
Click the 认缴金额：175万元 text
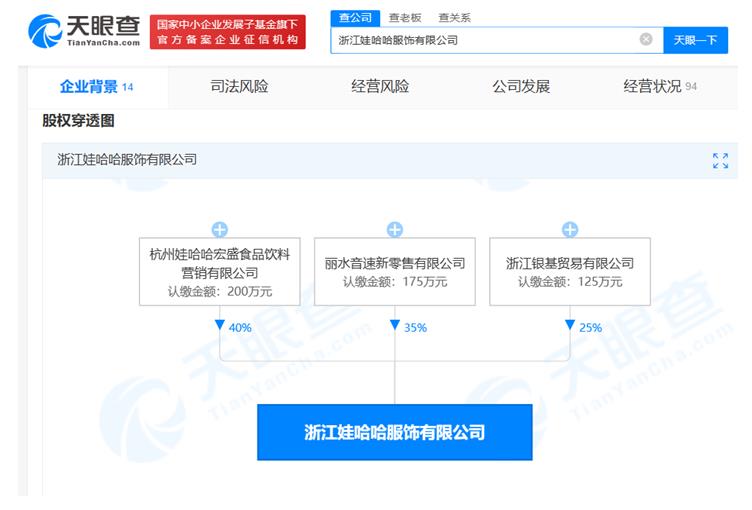(395, 282)
